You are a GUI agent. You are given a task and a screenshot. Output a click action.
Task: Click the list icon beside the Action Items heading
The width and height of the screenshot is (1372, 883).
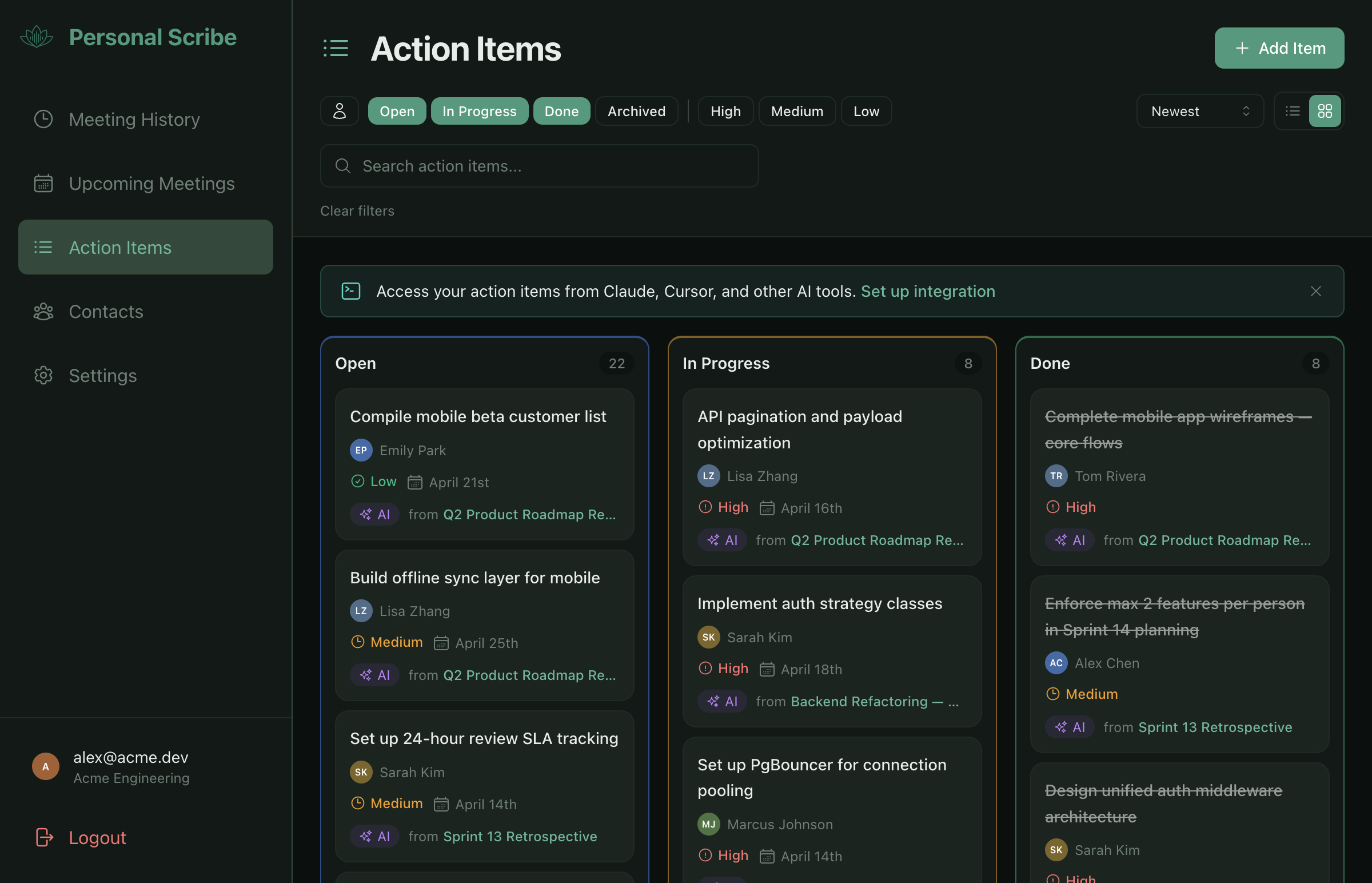click(x=336, y=48)
